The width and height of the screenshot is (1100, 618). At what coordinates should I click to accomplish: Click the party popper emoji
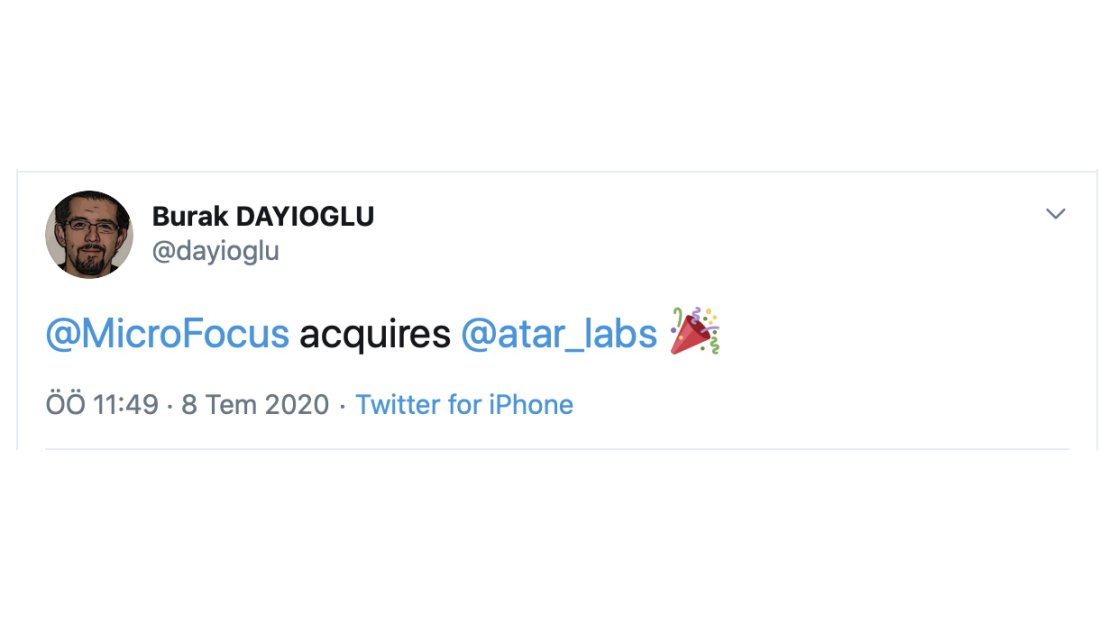tap(695, 332)
